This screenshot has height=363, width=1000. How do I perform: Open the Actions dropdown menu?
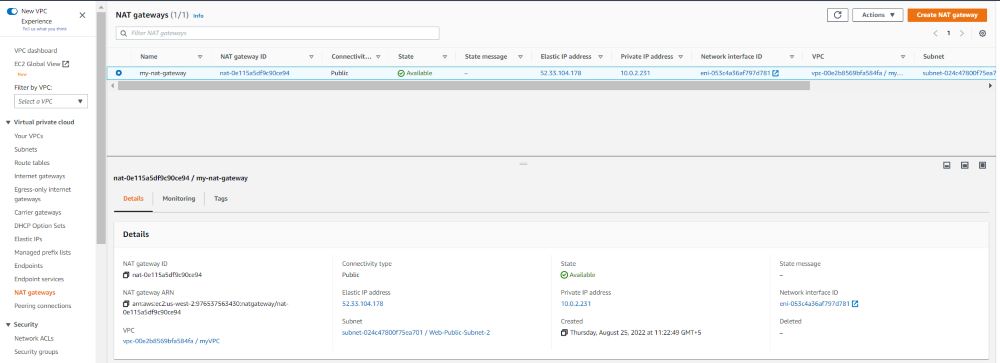(878, 15)
